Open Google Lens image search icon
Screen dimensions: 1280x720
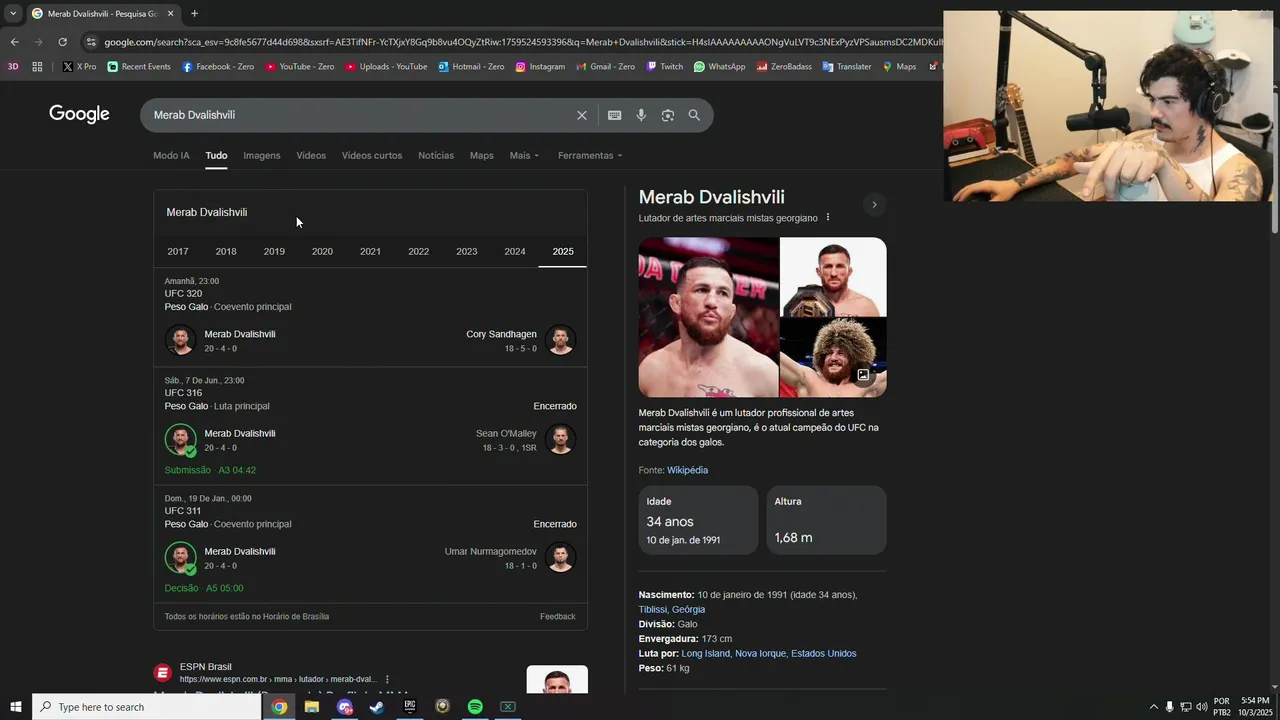(668, 115)
